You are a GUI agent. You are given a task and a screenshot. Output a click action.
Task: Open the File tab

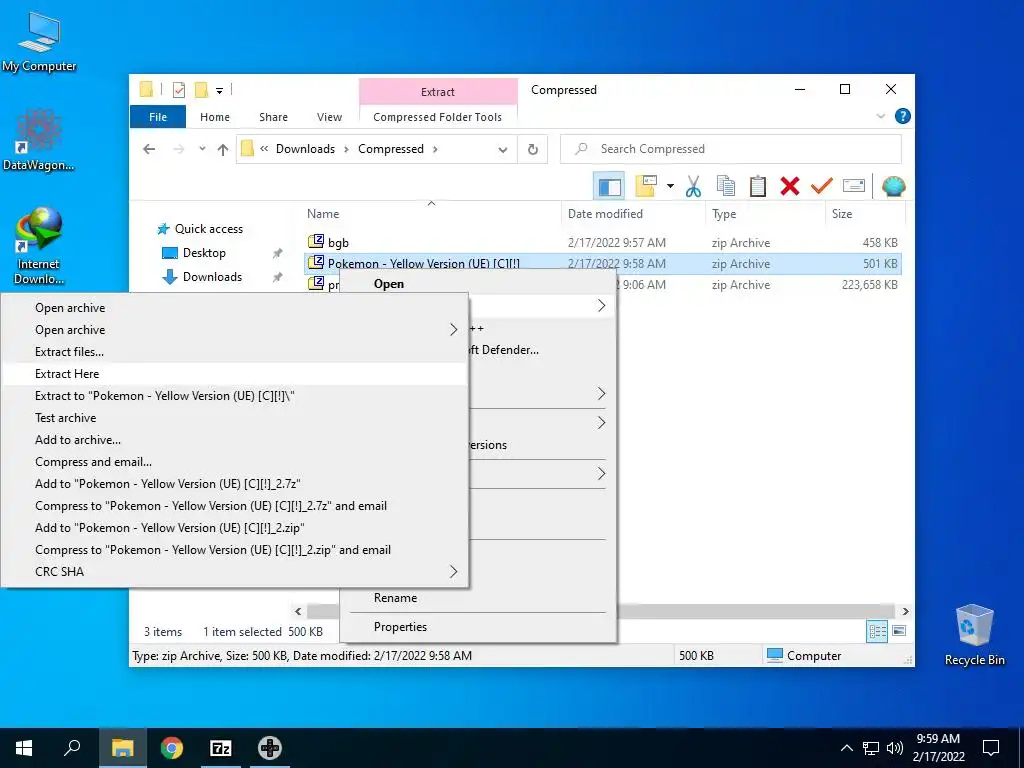pyautogui.click(x=158, y=117)
